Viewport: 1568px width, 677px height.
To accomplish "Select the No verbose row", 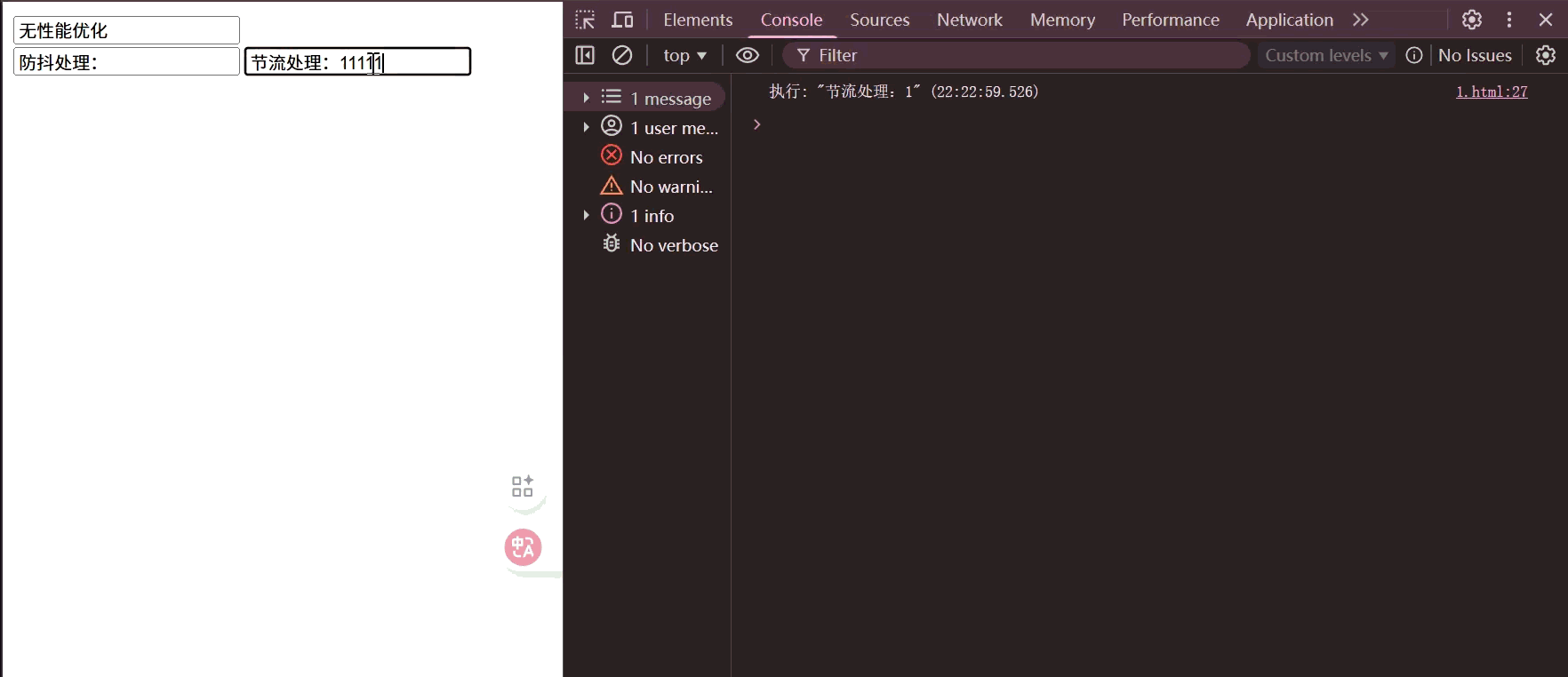I will [x=648, y=244].
